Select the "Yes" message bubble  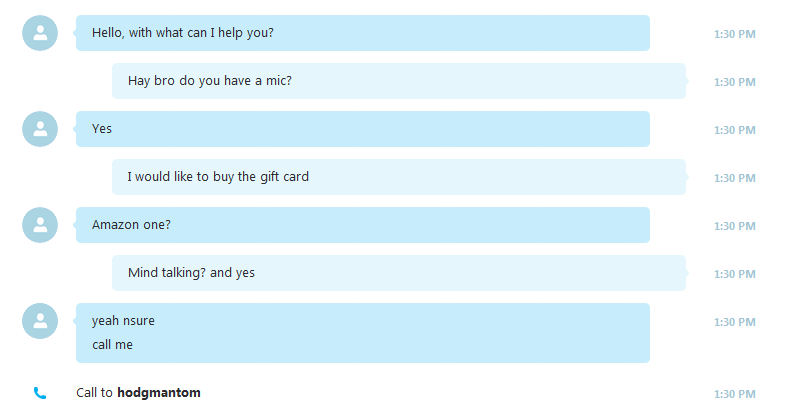point(363,129)
